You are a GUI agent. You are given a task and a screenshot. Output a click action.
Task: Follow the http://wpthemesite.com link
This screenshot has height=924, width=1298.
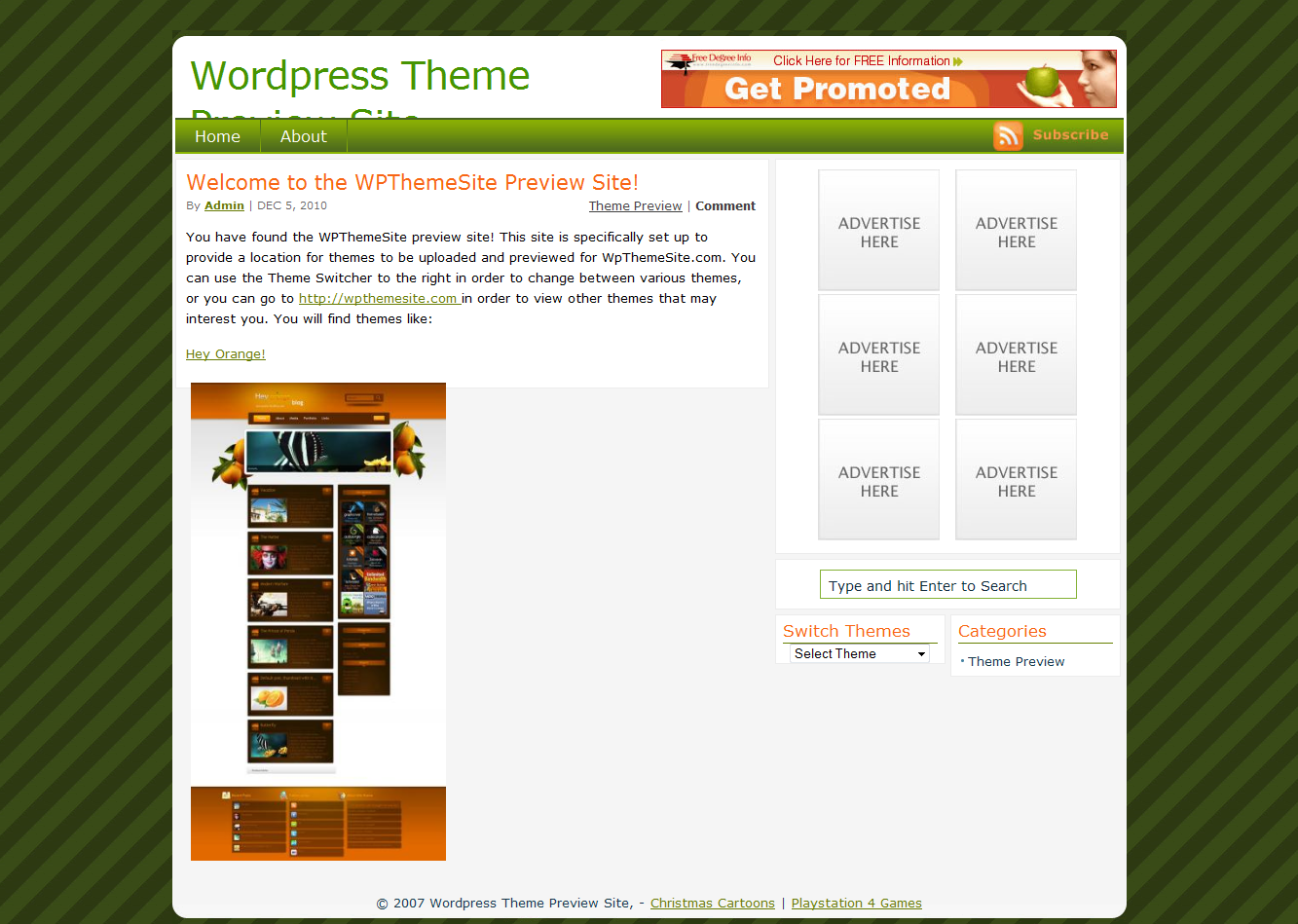click(x=379, y=299)
